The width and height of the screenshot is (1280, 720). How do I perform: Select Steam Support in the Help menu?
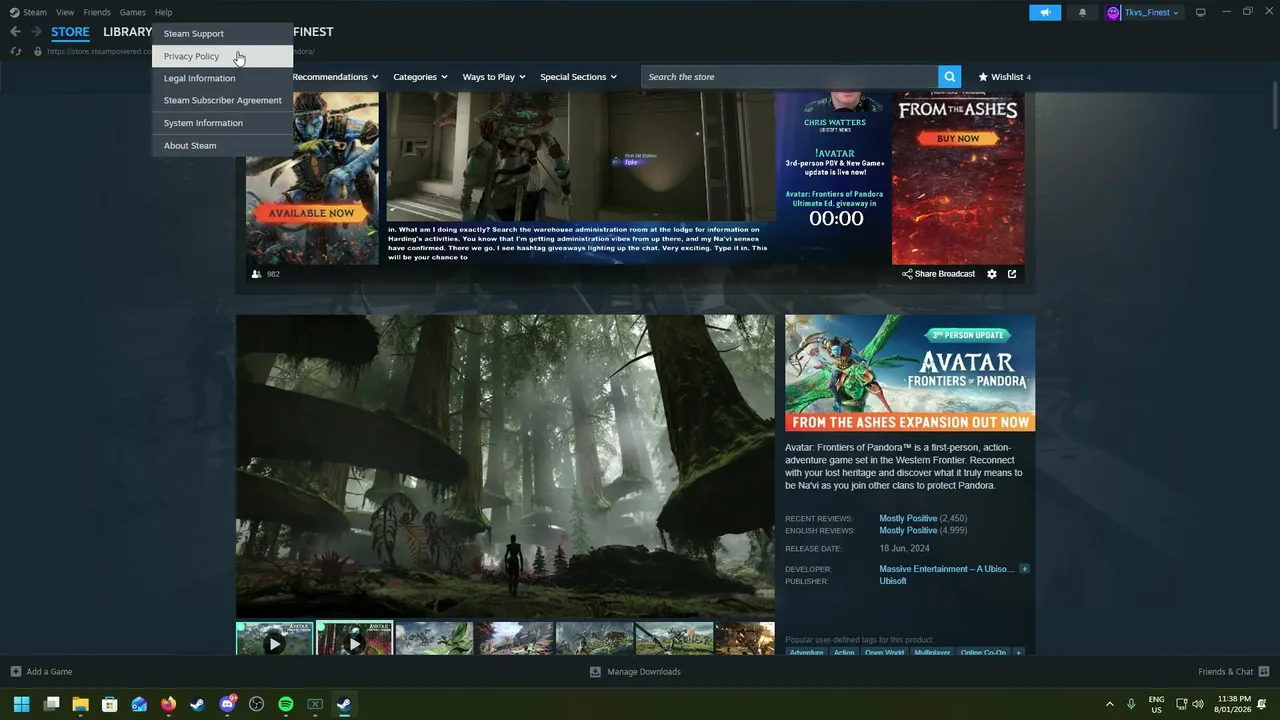(x=222, y=33)
